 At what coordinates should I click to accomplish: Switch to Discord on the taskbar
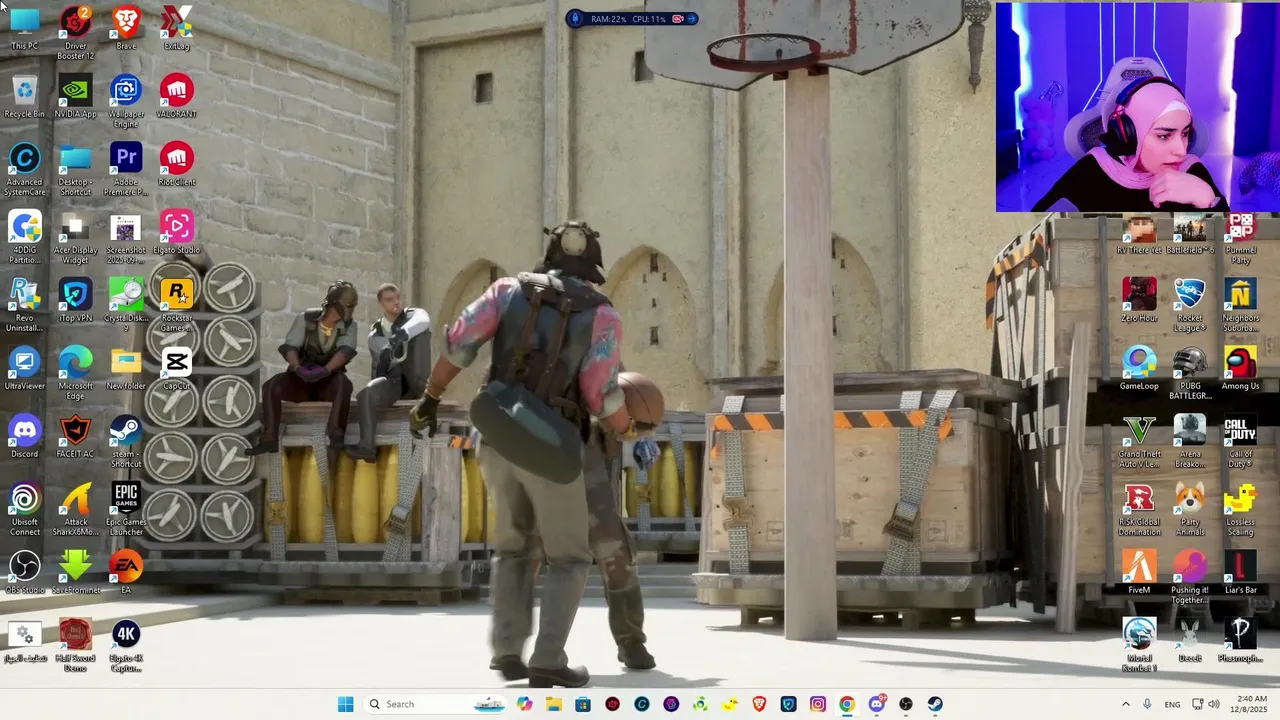877,704
